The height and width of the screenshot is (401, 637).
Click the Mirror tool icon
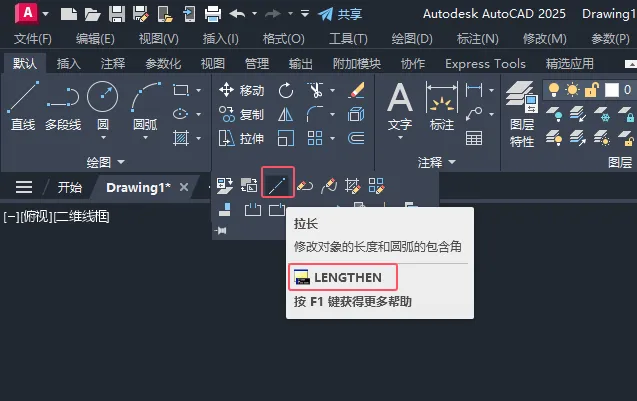click(286, 115)
